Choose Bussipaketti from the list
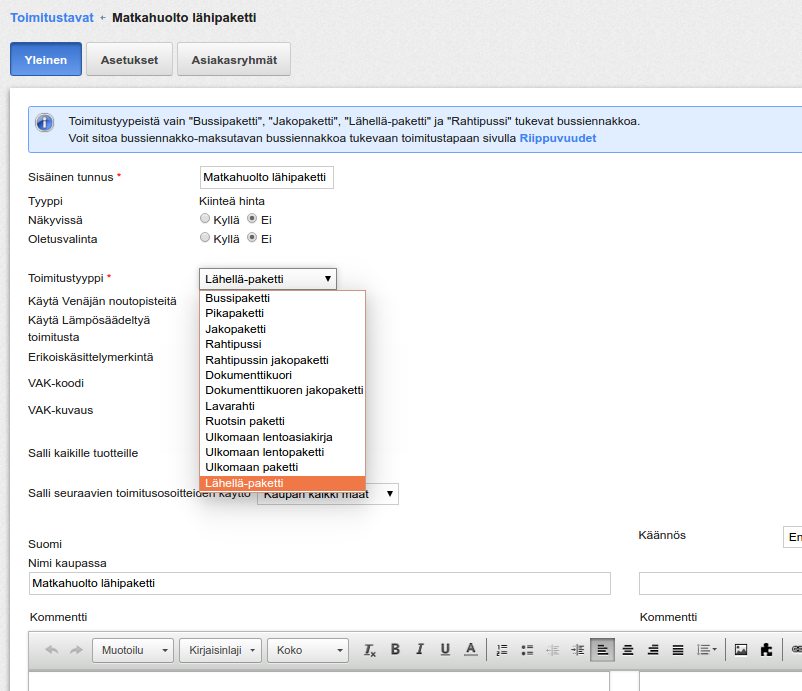Screen dimensions: 802x691 point(282,298)
